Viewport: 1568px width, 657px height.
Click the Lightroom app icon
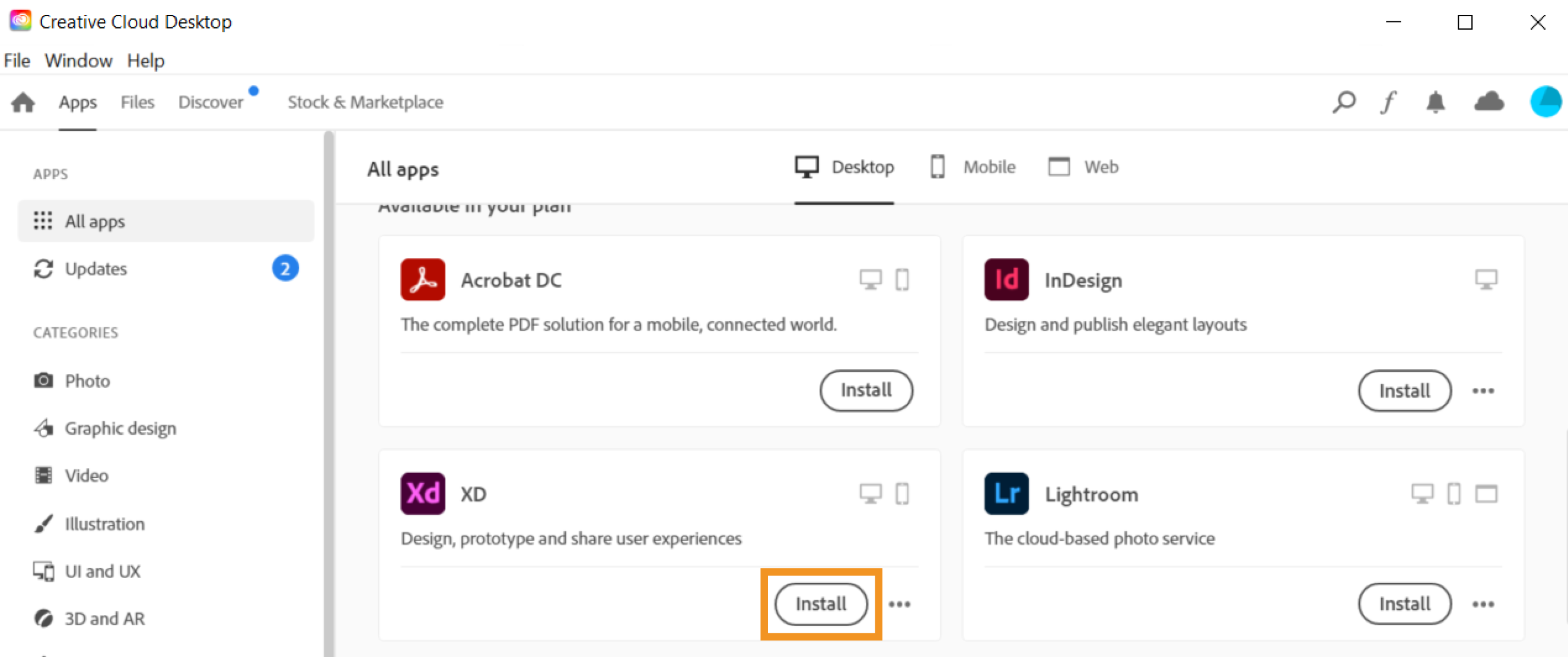point(1006,493)
